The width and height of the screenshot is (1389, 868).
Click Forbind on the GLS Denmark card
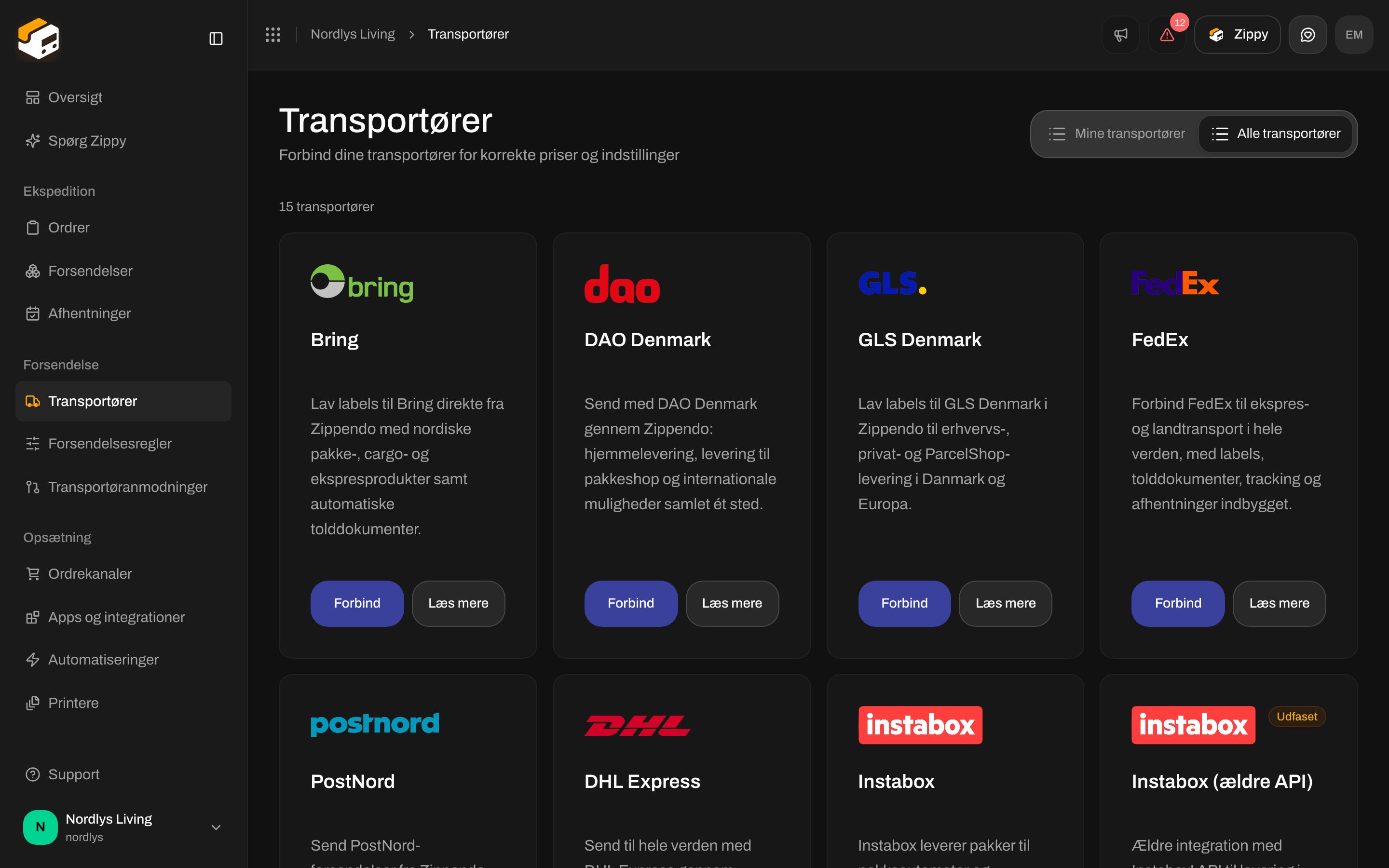[904, 603]
